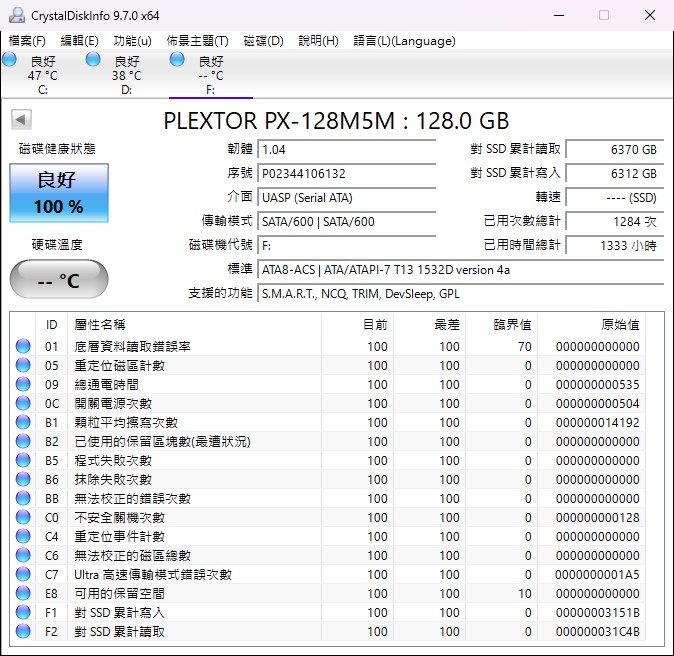Image resolution: width=674 pixels, height=656 pixels.
Task: Click threshold value 70 in row 01
Action: point(525,346)
